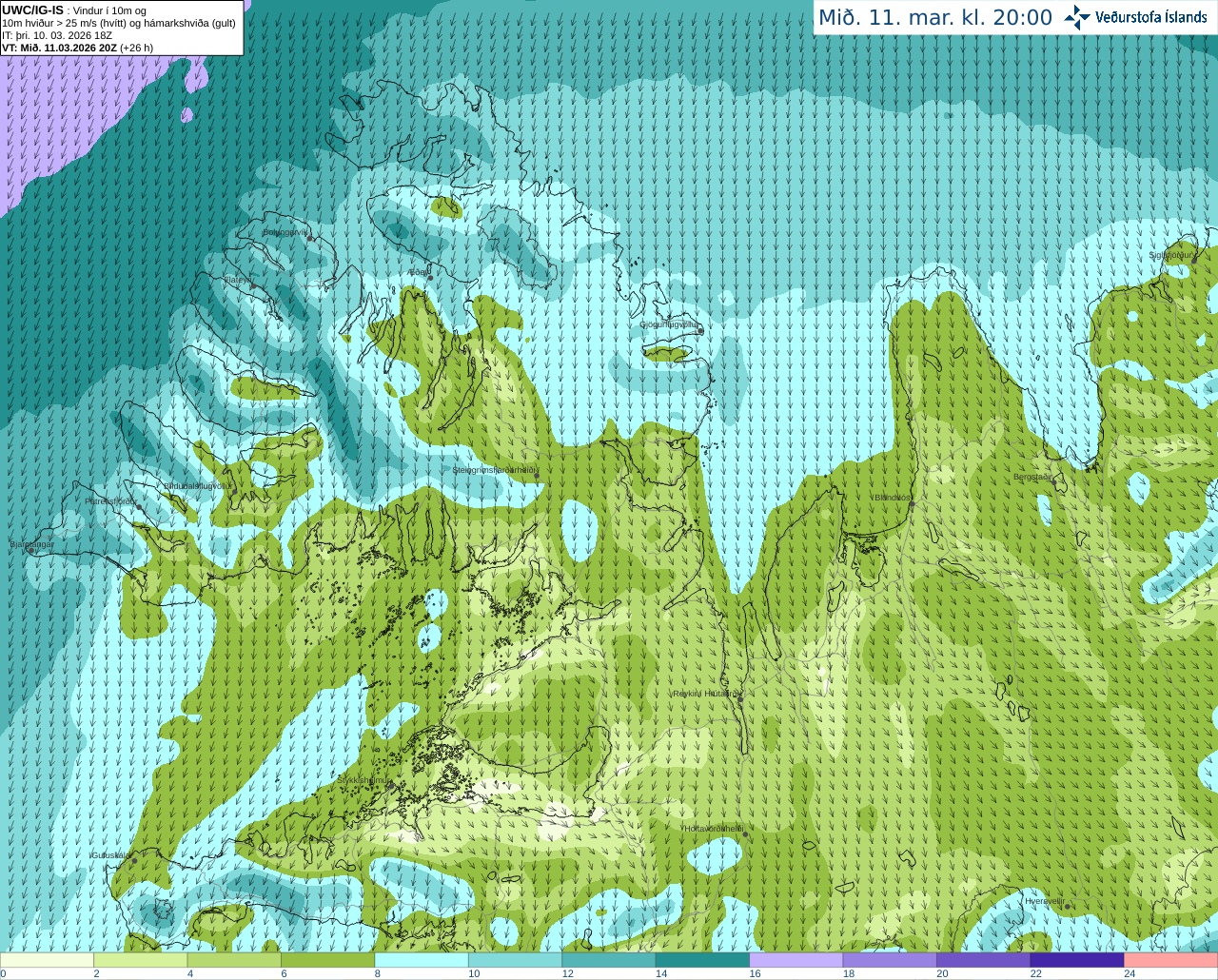This screenshot has width=1218, height=980.
Task: Click the 20–22 m/s violet swatch
Action: click(983, 960)
